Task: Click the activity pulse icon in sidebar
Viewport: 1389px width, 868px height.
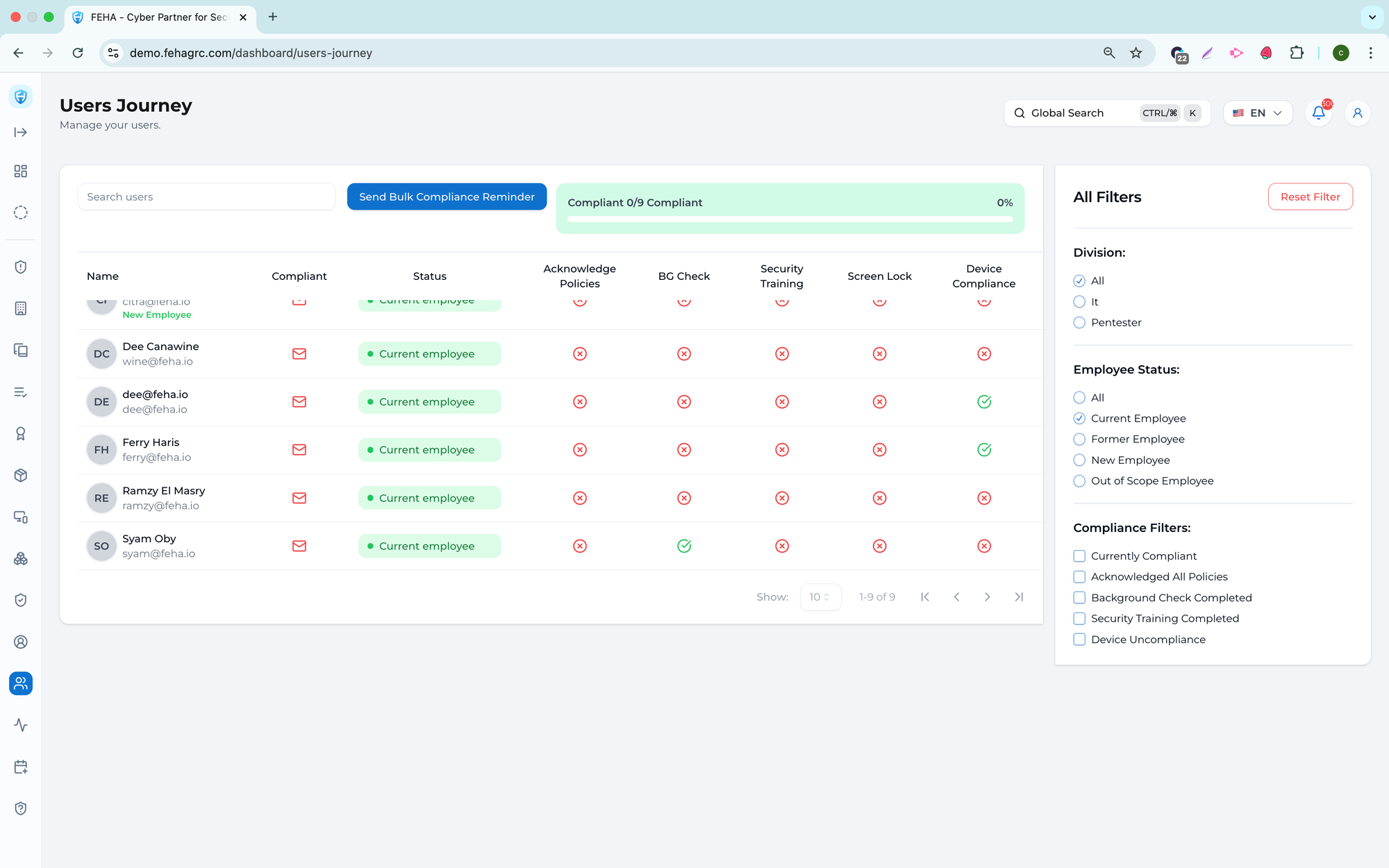Action: pos(21,725)
